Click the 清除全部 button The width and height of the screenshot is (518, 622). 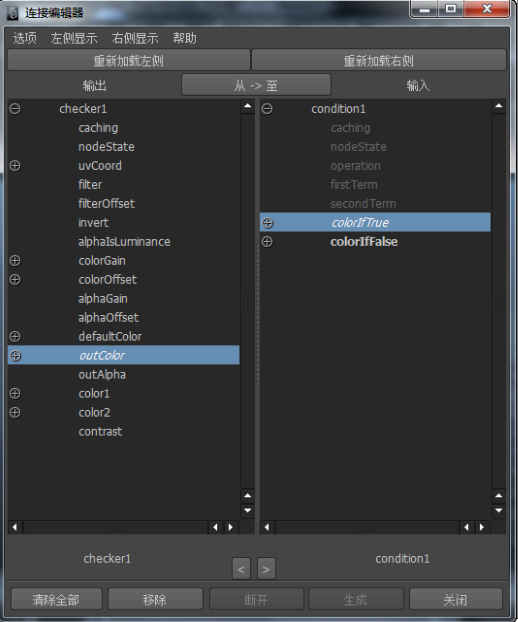(56, 599)
